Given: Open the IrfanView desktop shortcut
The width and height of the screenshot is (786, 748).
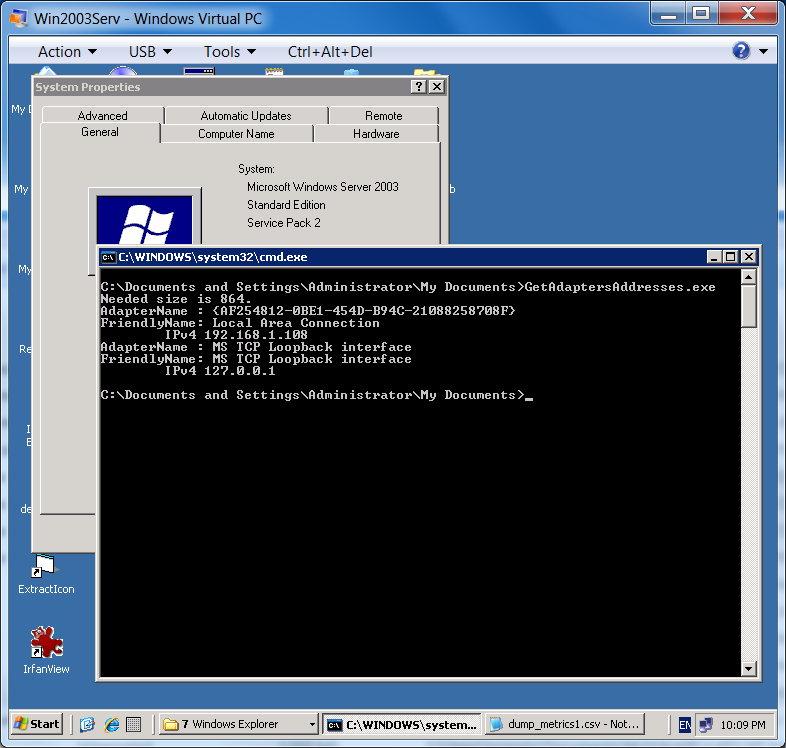Looking at the screenshot, I should click(x=46, y=650).
